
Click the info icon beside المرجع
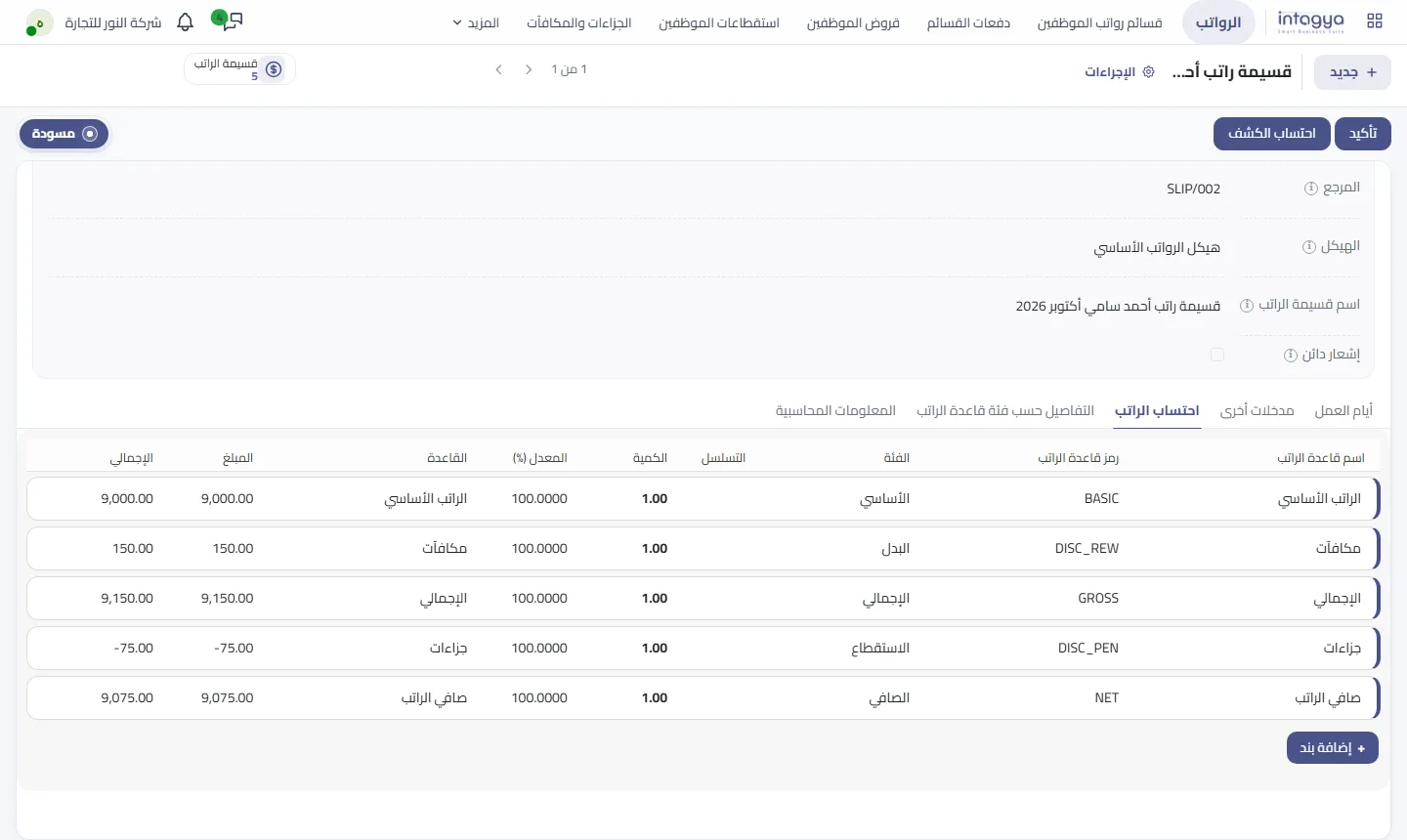1311,189
